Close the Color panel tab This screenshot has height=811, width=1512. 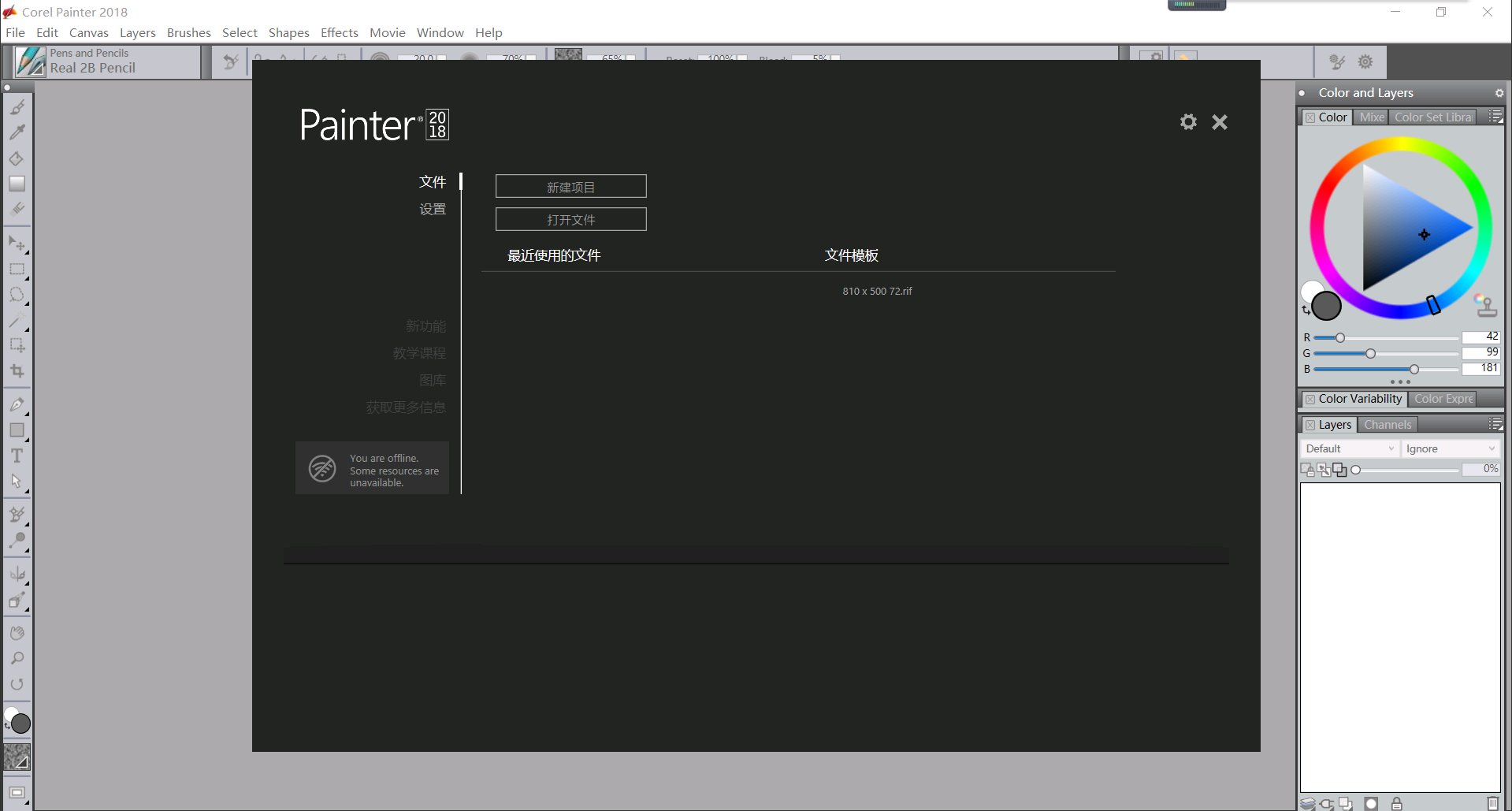click(x=1310, y=117)
